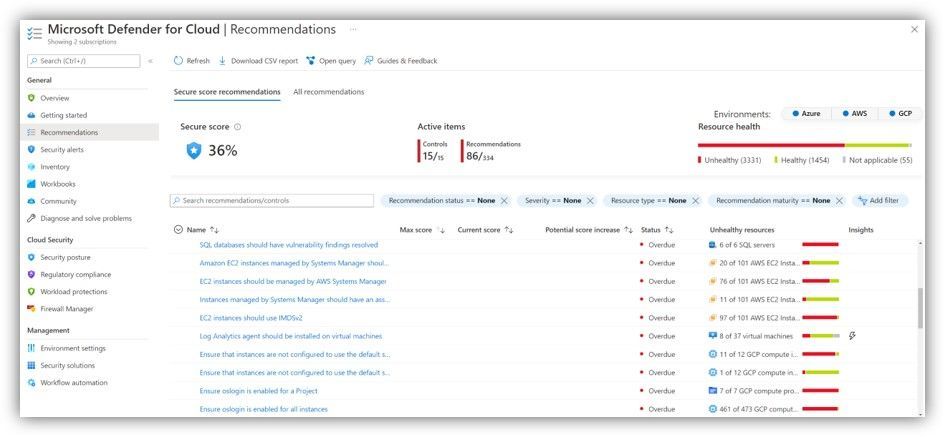Screen dimensions: 944x437
Task: Click the Community icon in the sidebar
Action: coord(31,201)
